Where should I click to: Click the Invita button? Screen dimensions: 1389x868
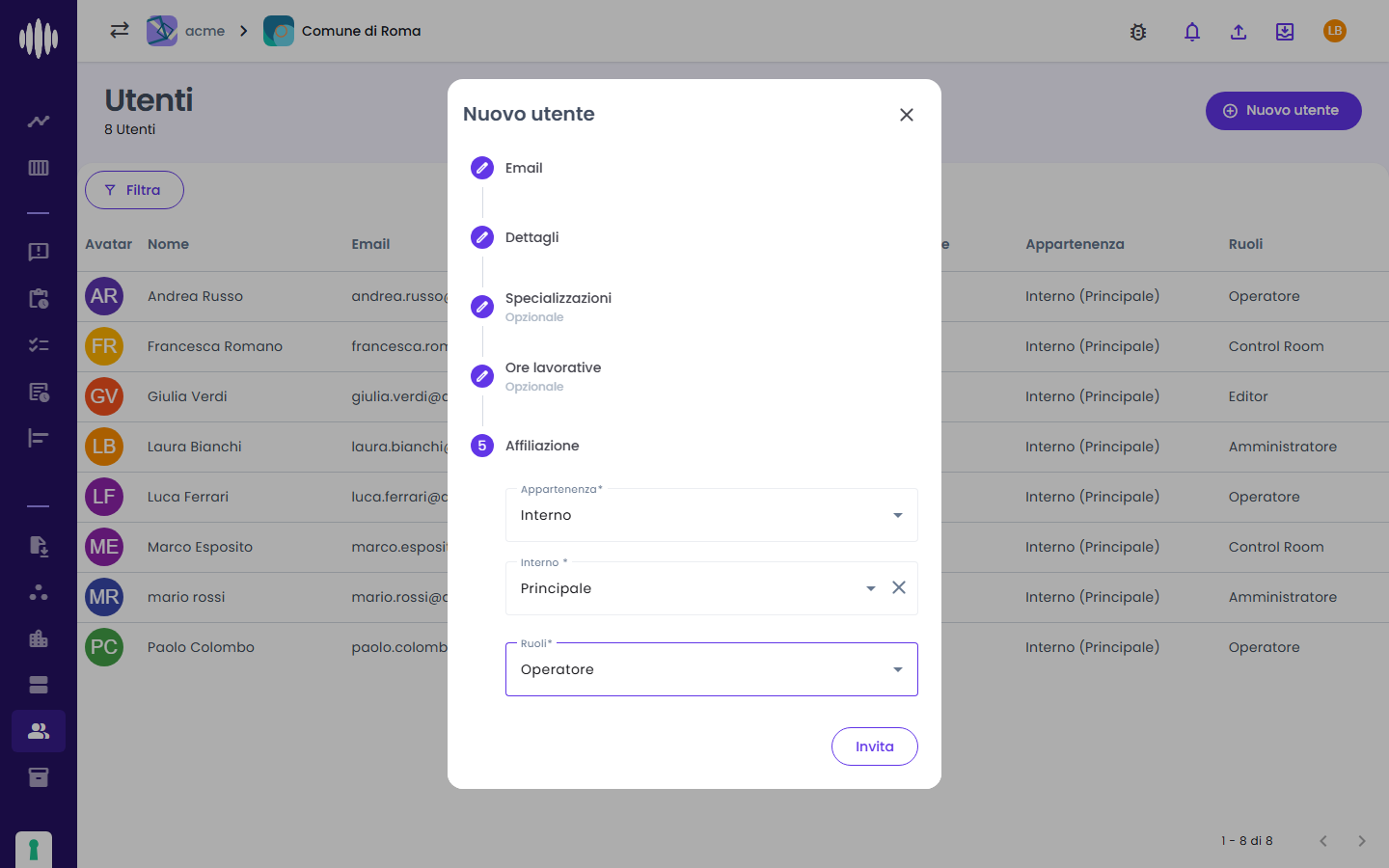tap(875, 746)
